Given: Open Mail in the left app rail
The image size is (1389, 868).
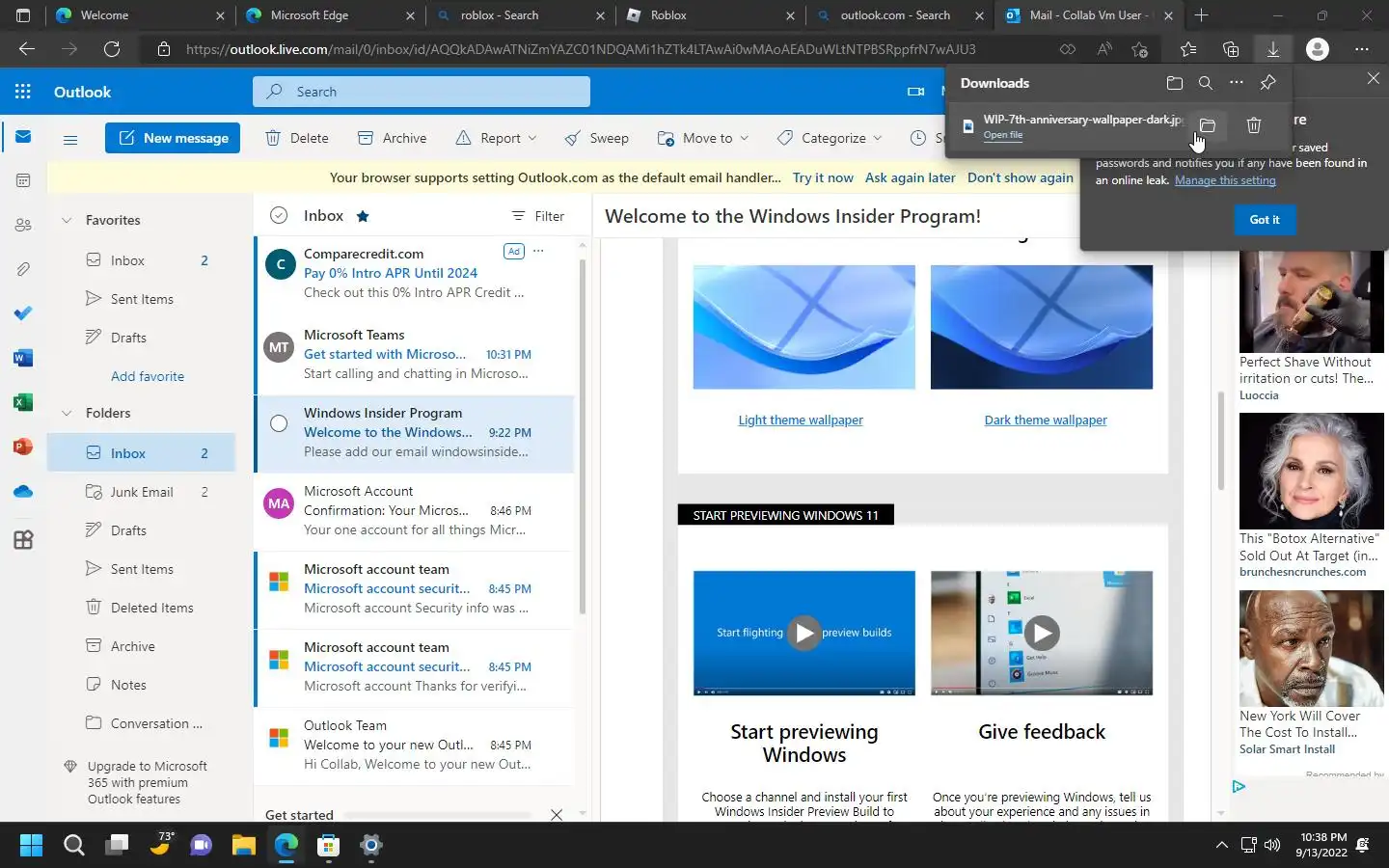Looking at the screenshot, I should coord(23,137).
